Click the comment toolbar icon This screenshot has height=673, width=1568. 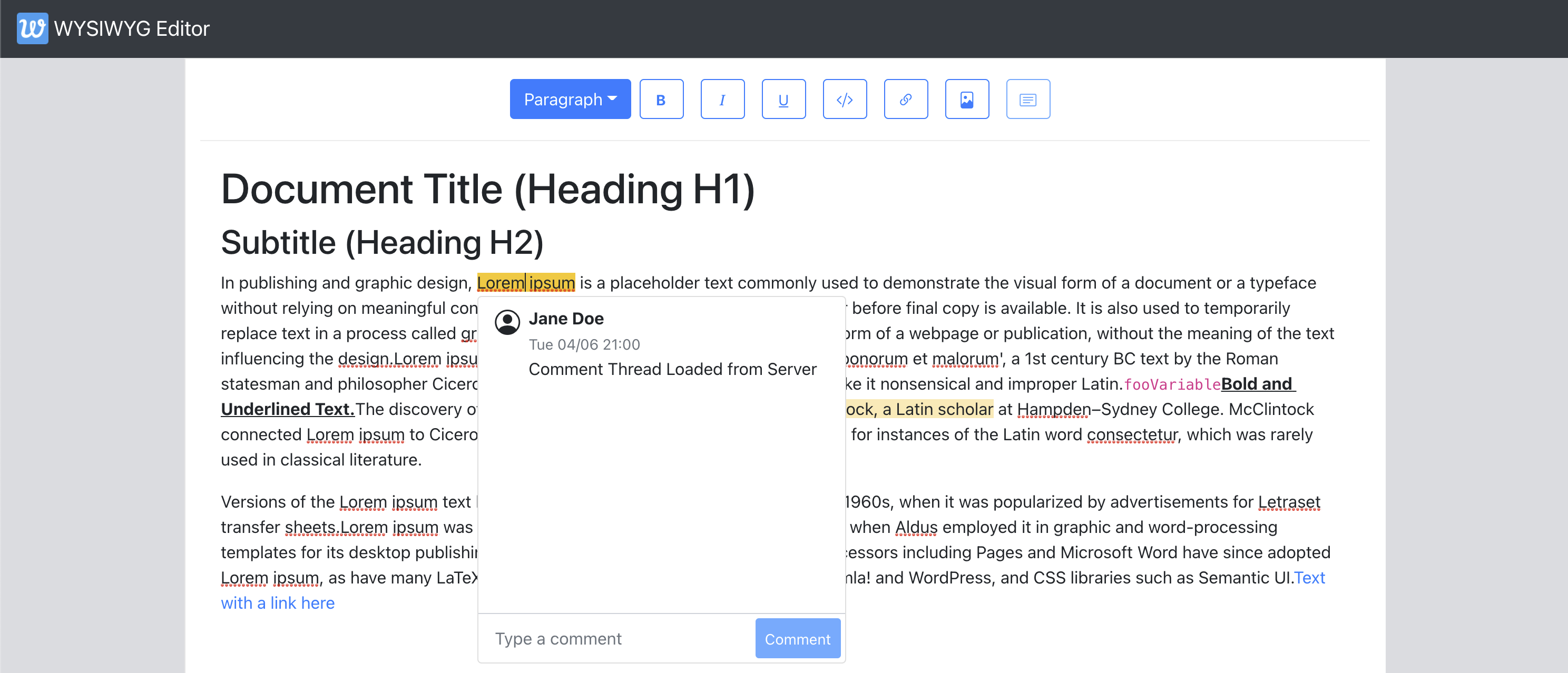pos(1027,99)
